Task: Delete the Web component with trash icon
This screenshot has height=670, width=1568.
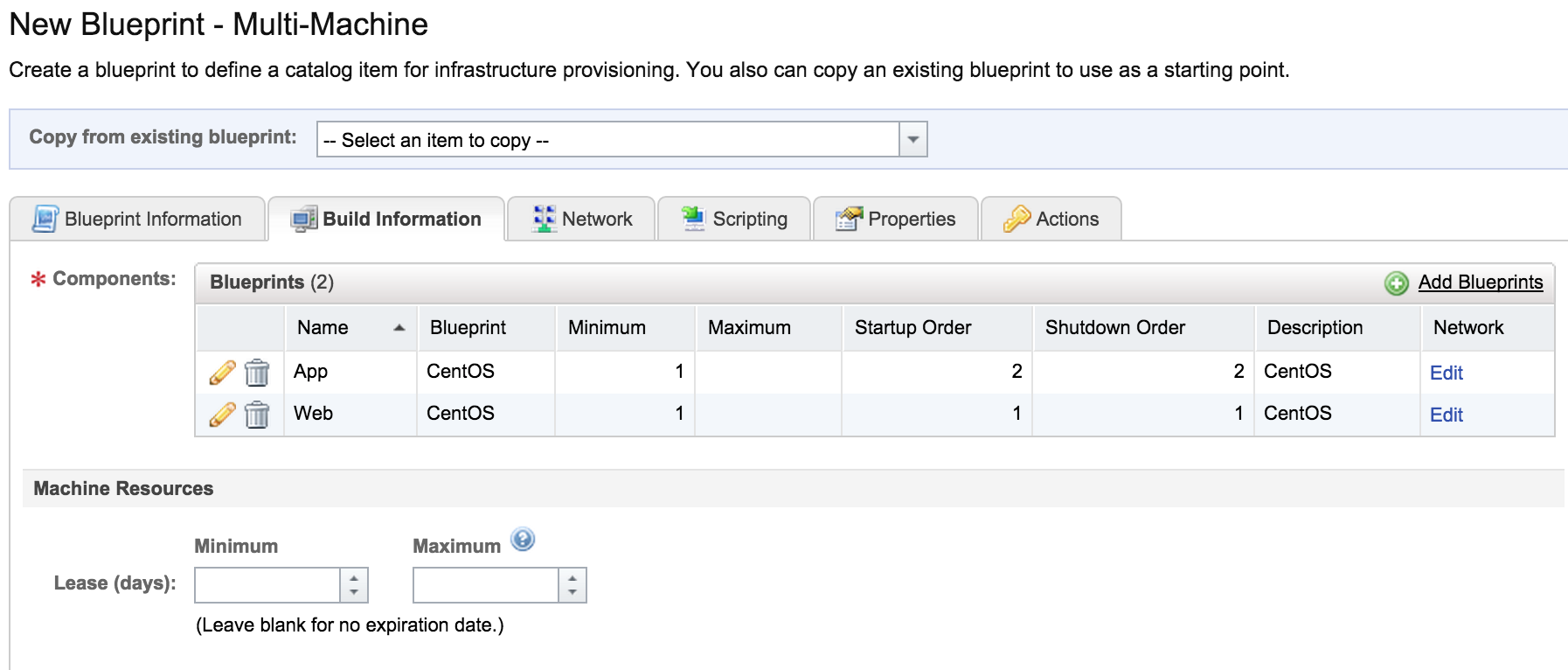Action: click(257, 415)
